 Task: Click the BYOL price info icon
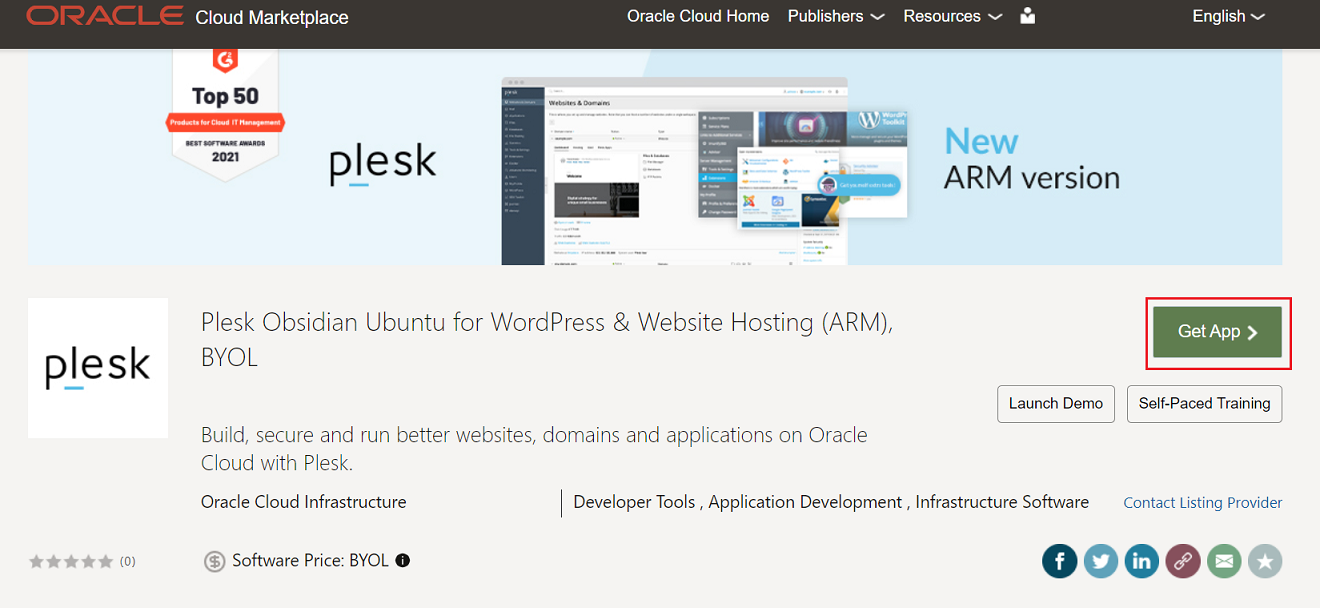[x=402, y=560]
